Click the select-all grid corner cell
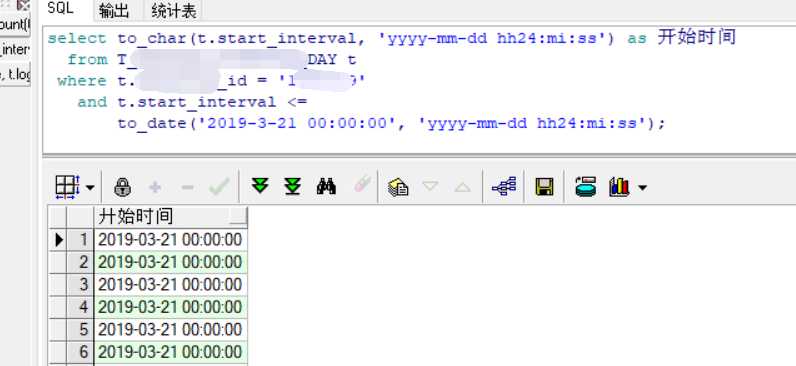Viewport: 796px width, 366px height. click(x=58, y=217)
